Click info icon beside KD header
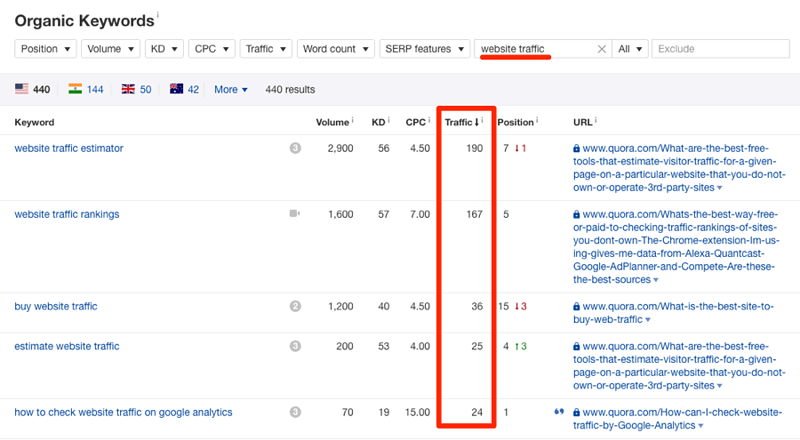This screenshot has width=800, height=440. tap(389, 120)
